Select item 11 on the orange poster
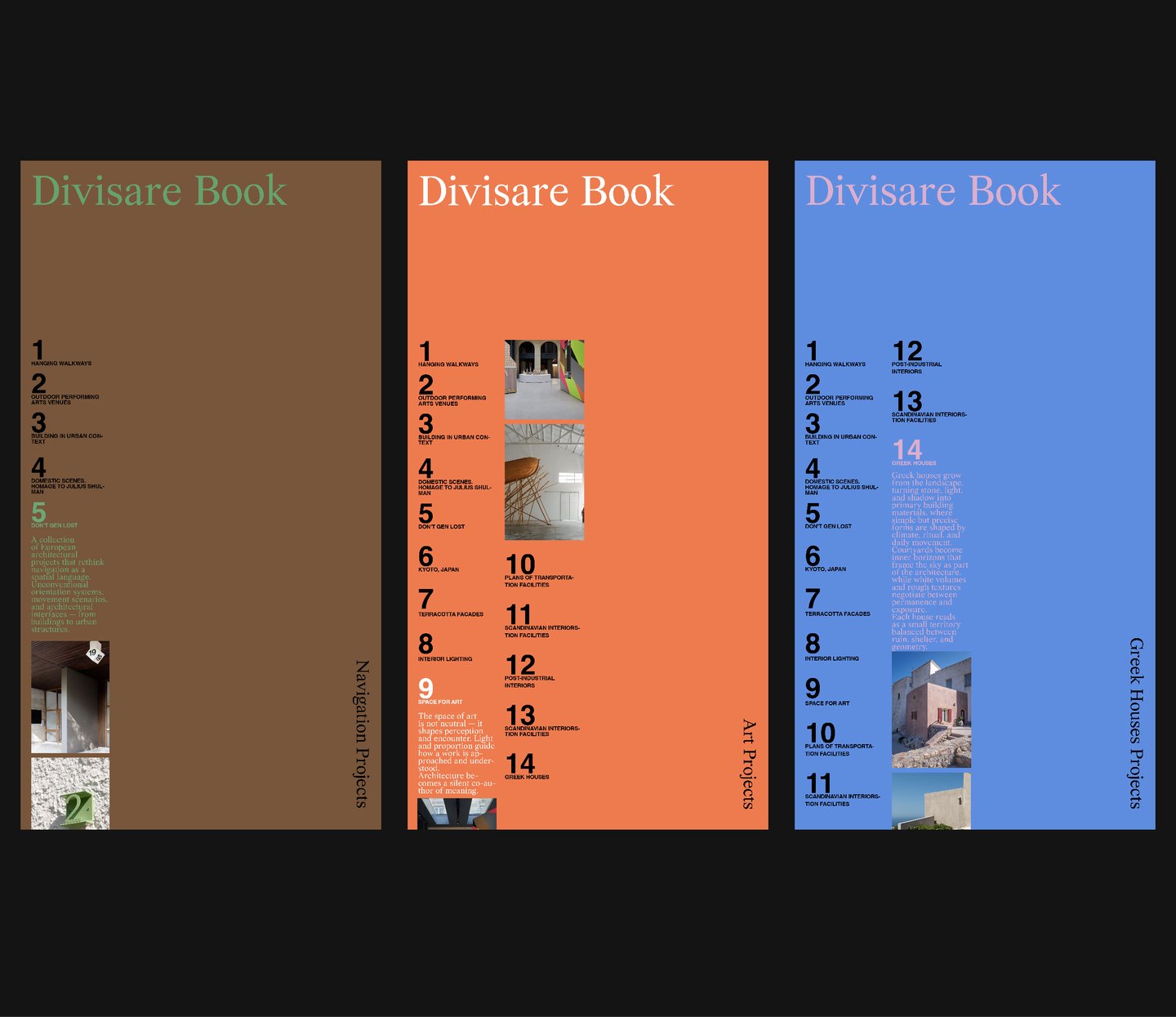Screen dimensions: 1176x1017 coord(542,621)
